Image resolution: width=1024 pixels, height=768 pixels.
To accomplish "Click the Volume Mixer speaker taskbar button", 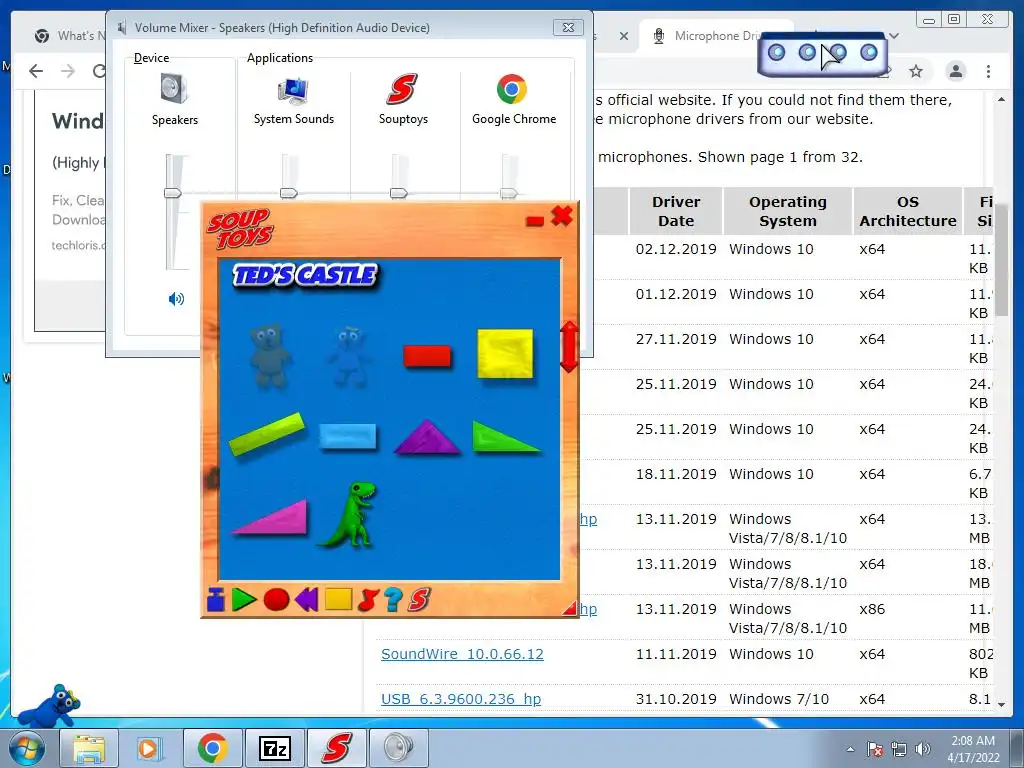I will coord(398,748).
